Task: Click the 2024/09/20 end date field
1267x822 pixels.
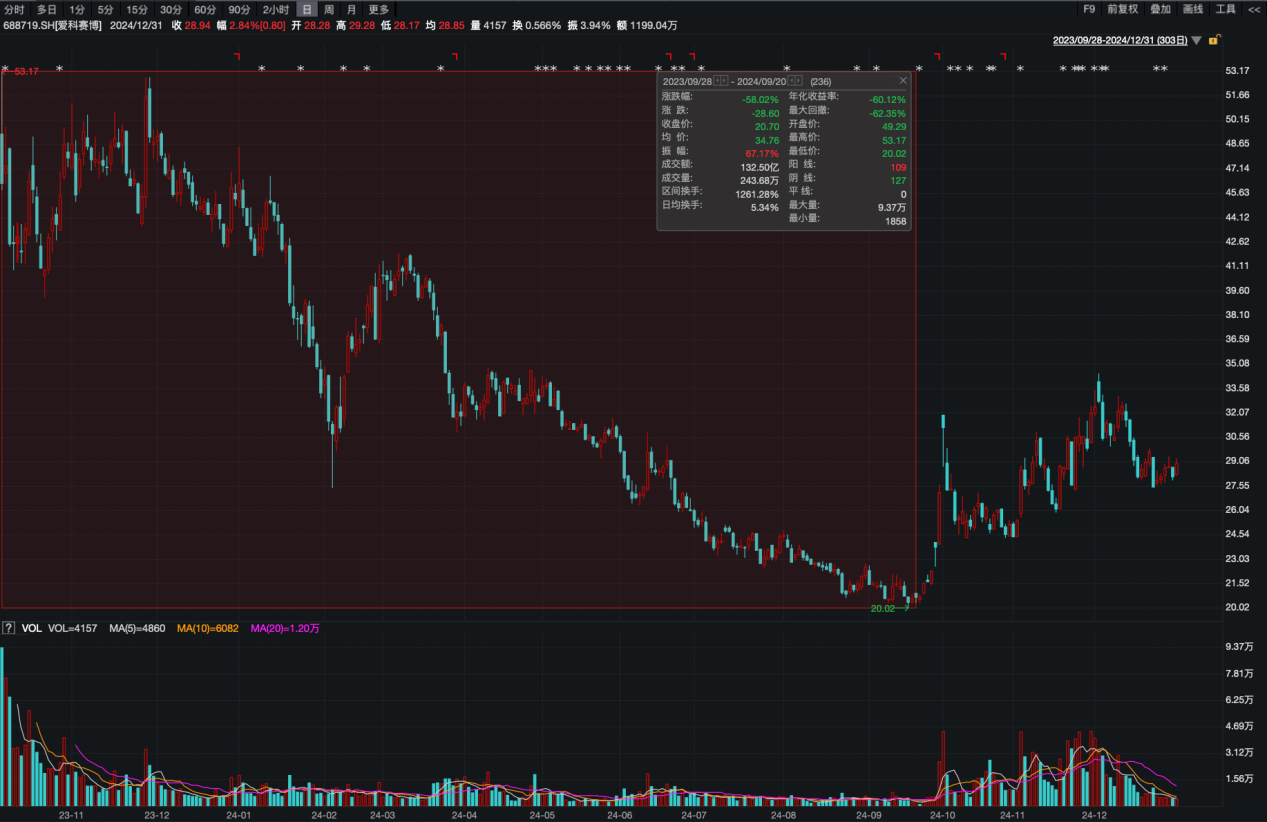Action: pyautogui.click(x=762, y=81)
